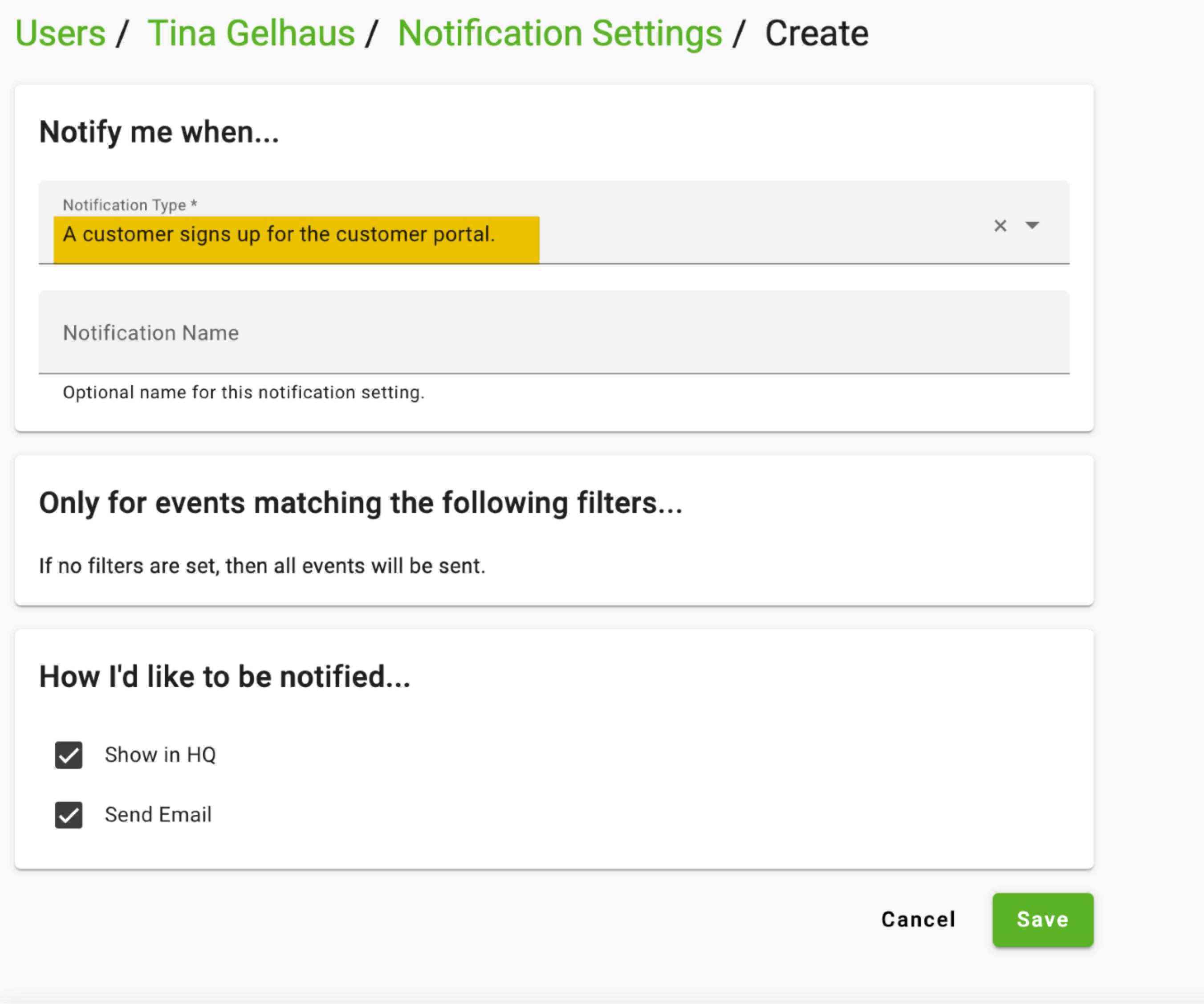Select the text 'A customer signs up for the customer portal.'
The width and height of the screenshot is (1204, 1004).
tap(279, 234)
